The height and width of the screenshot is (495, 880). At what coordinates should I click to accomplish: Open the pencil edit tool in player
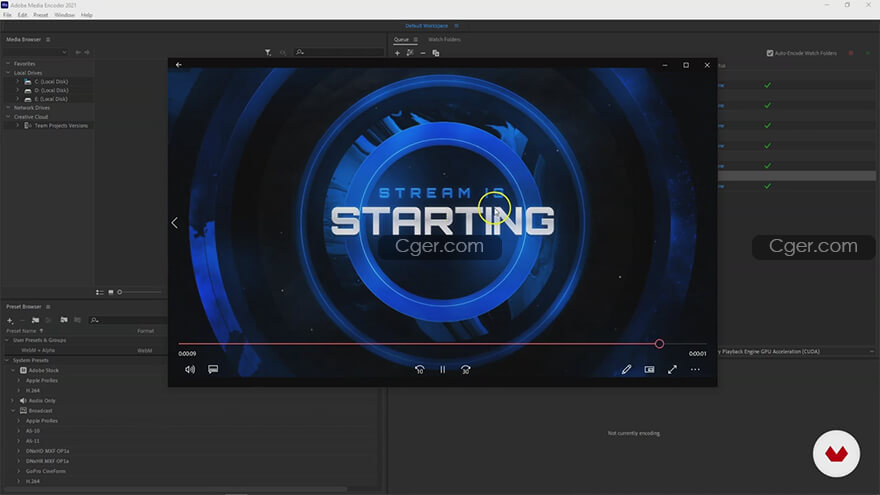coord(626,369)
